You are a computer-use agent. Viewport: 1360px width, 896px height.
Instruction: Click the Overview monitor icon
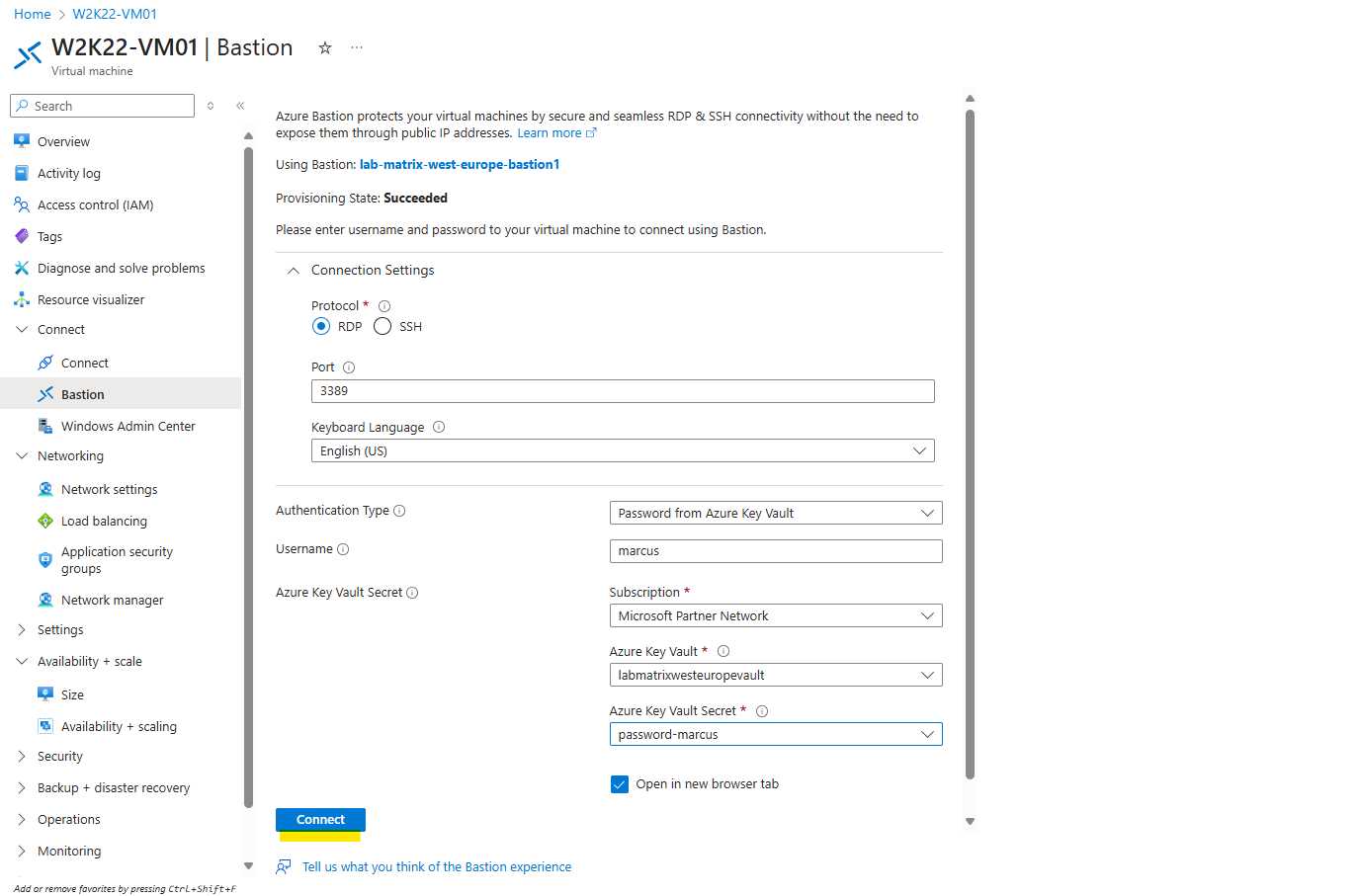[22, 141]
